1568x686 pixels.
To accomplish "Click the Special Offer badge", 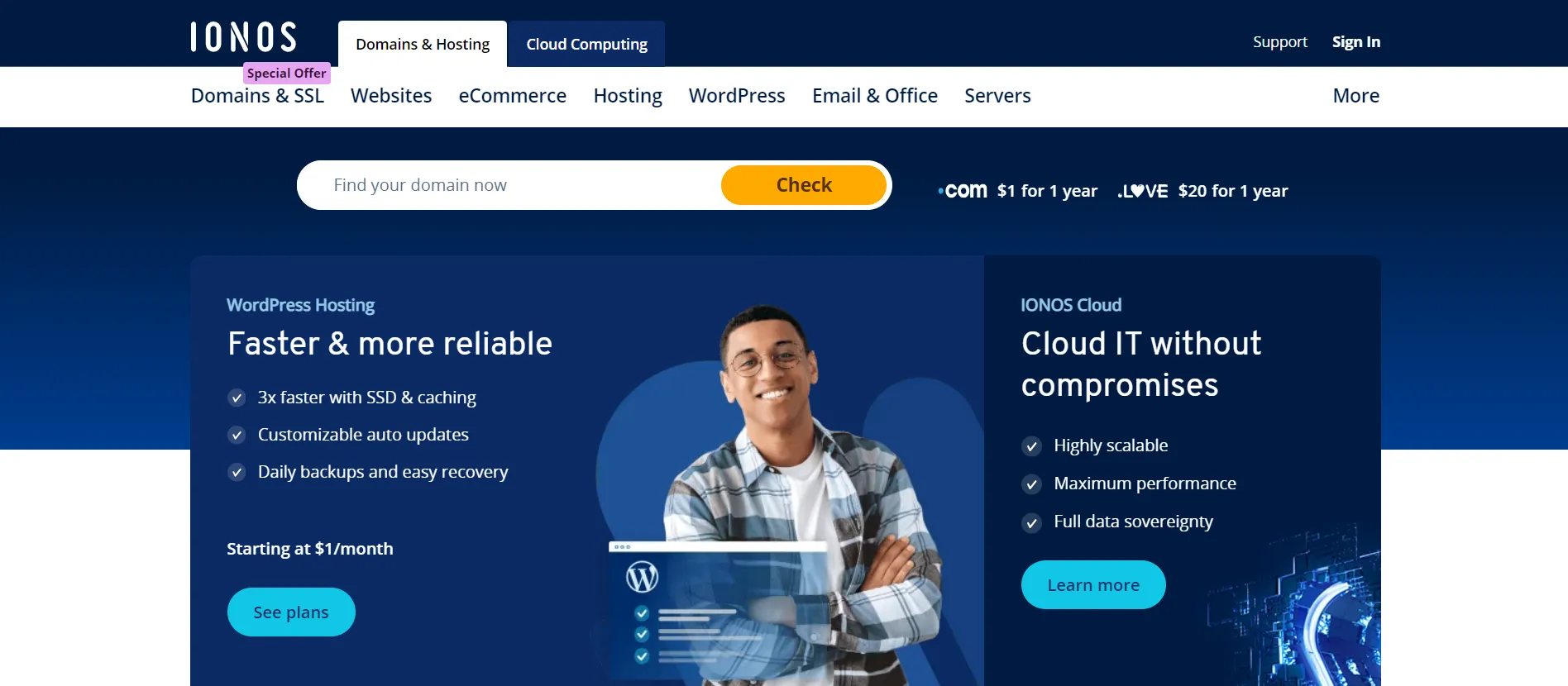I will 287,73.
